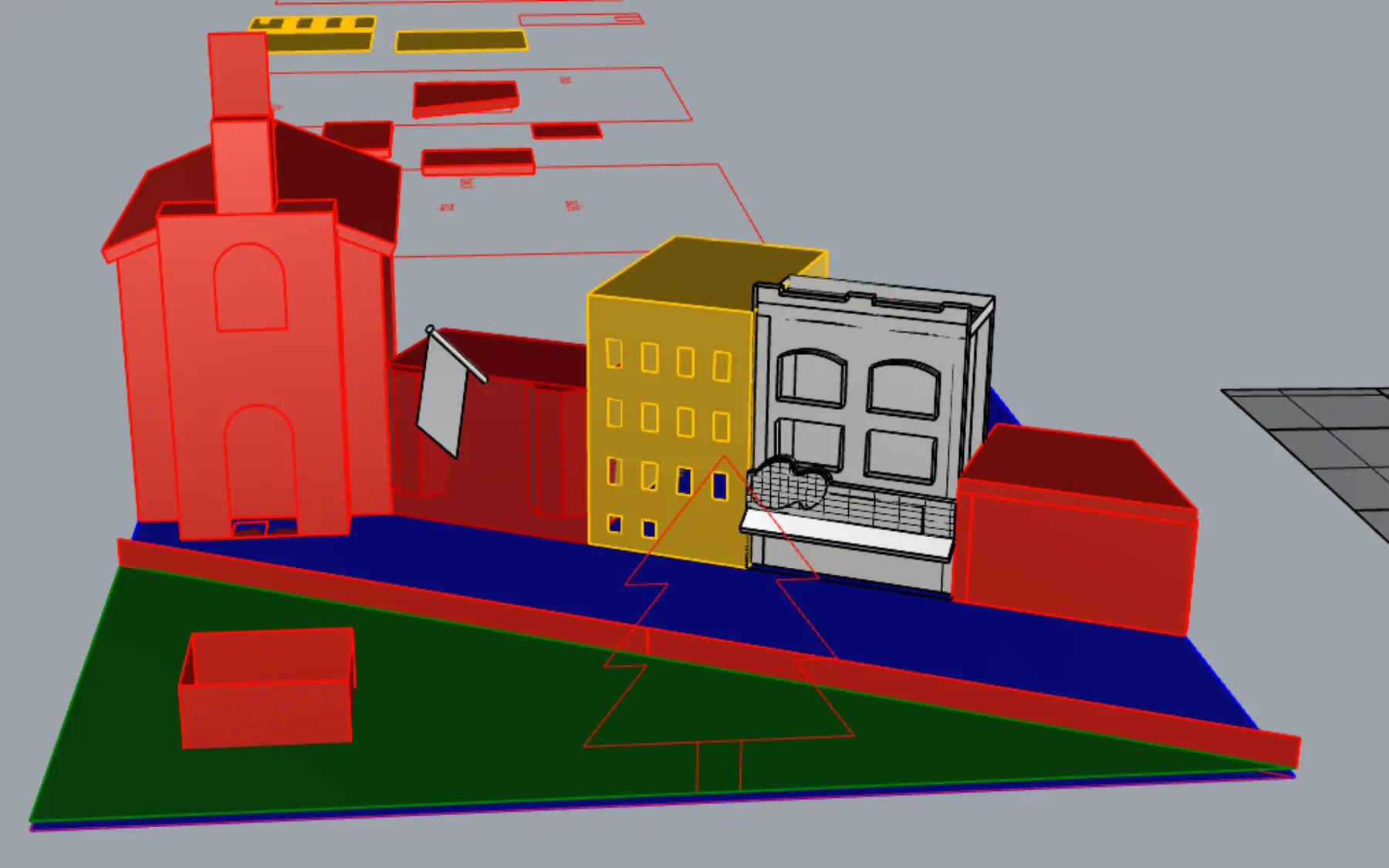Select the red open box on lawn
Image resolution: width=1389 pixels, height=868 pixels.
(x=267, y=688)
